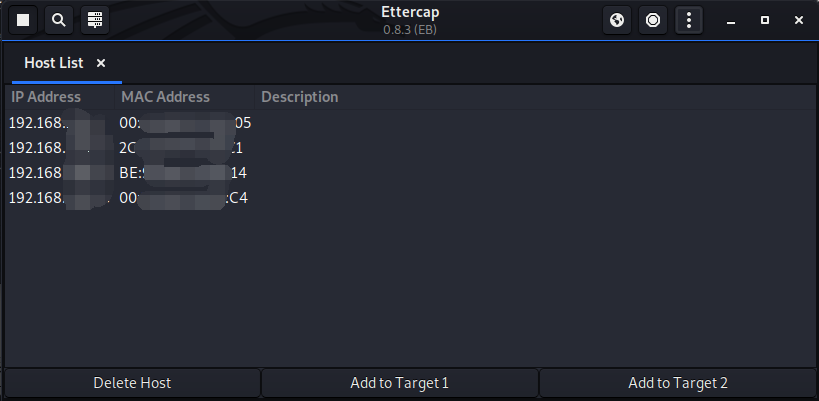Image resolution: width=819 pixels, height=401 pixels.
Task: Open the three-dot Ettercap menu
Action: [688, 20]
